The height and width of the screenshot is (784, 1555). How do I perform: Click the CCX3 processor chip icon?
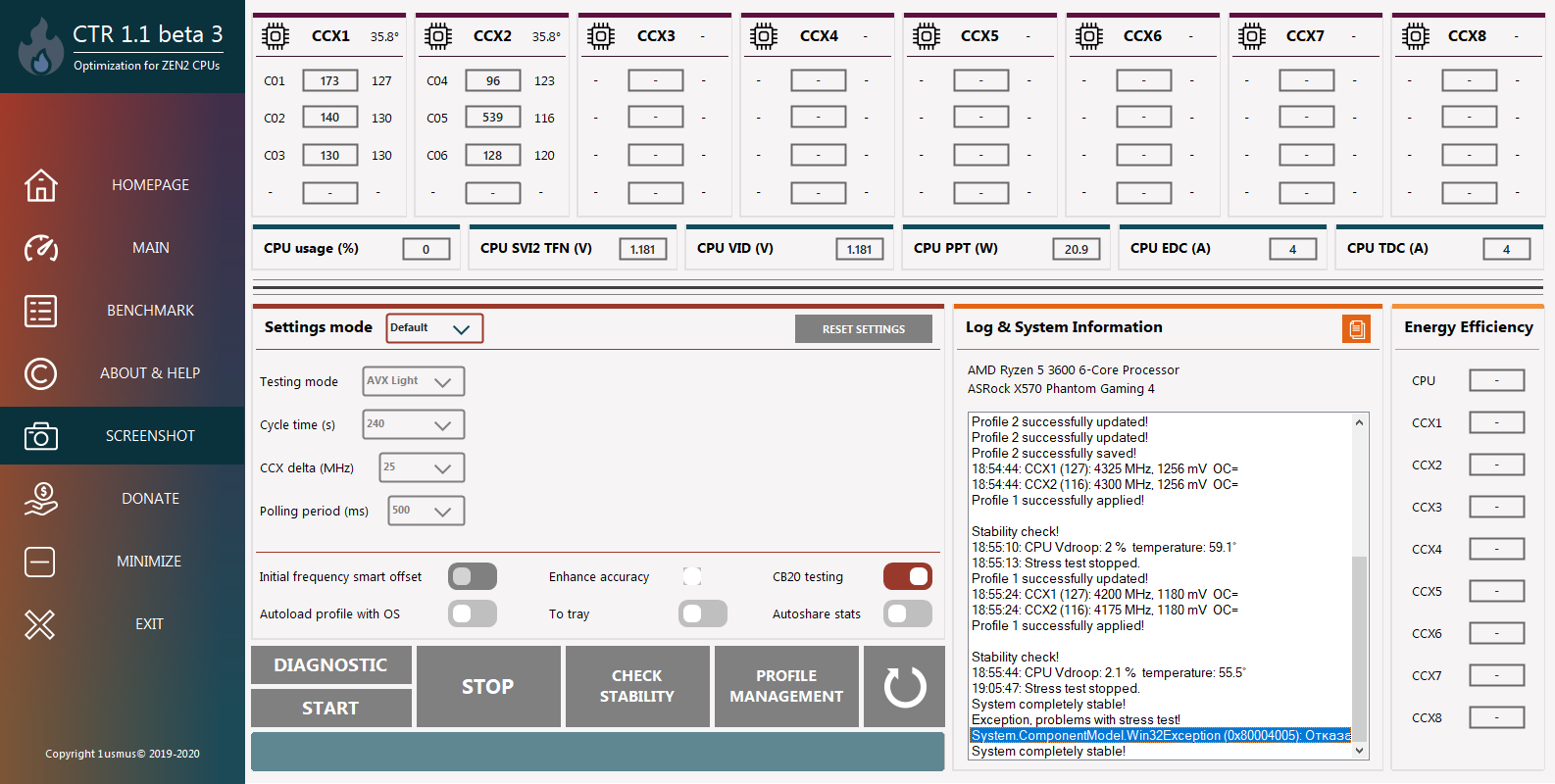(x=601, y=36)
